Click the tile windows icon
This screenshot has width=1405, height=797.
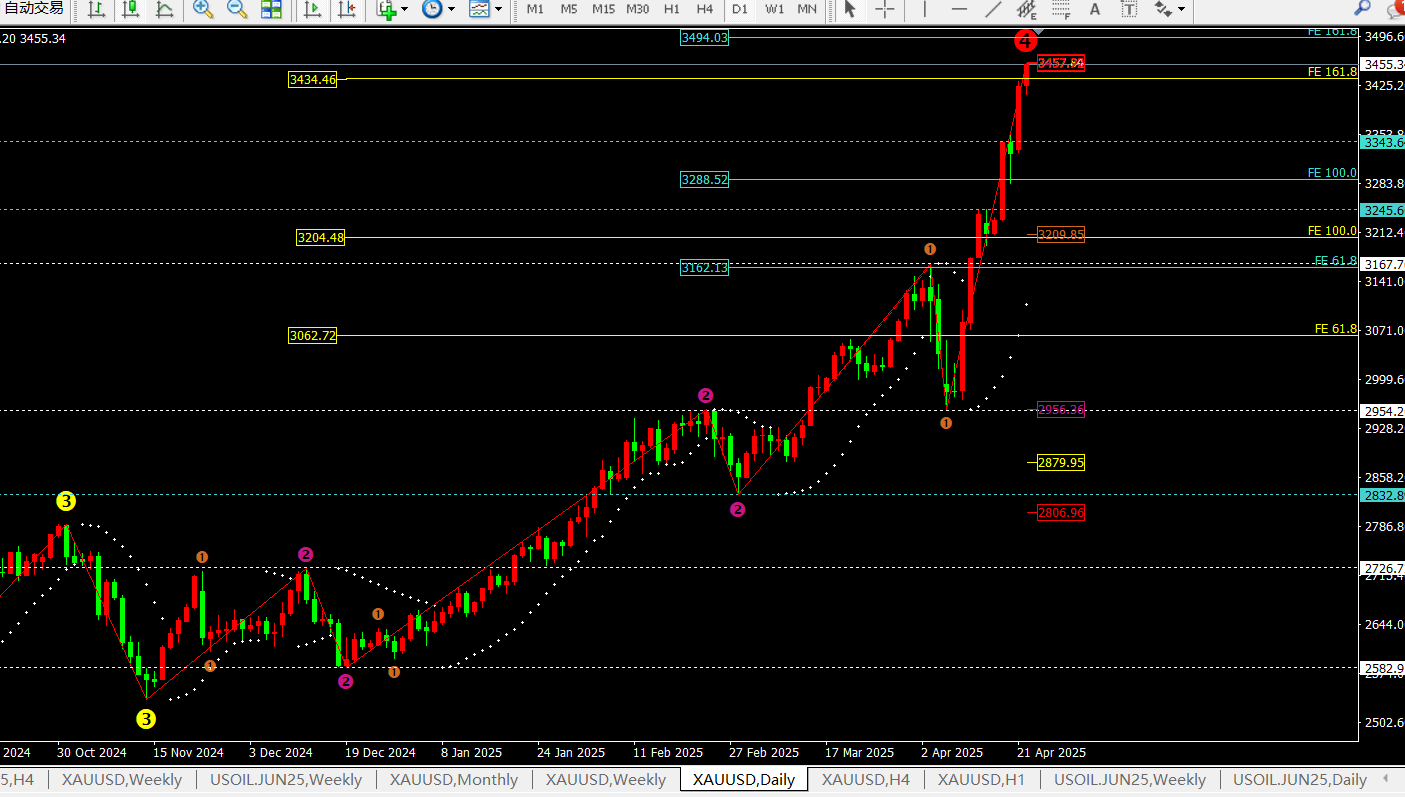(271, 9)
